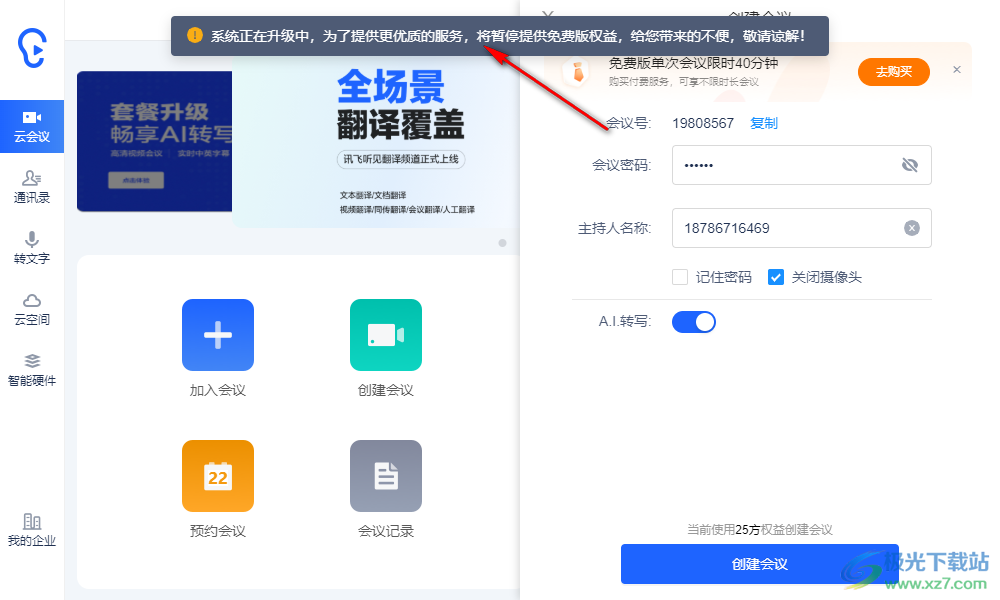
Task: Open 我的企业 in the sidebar
Action: [32, 530]
